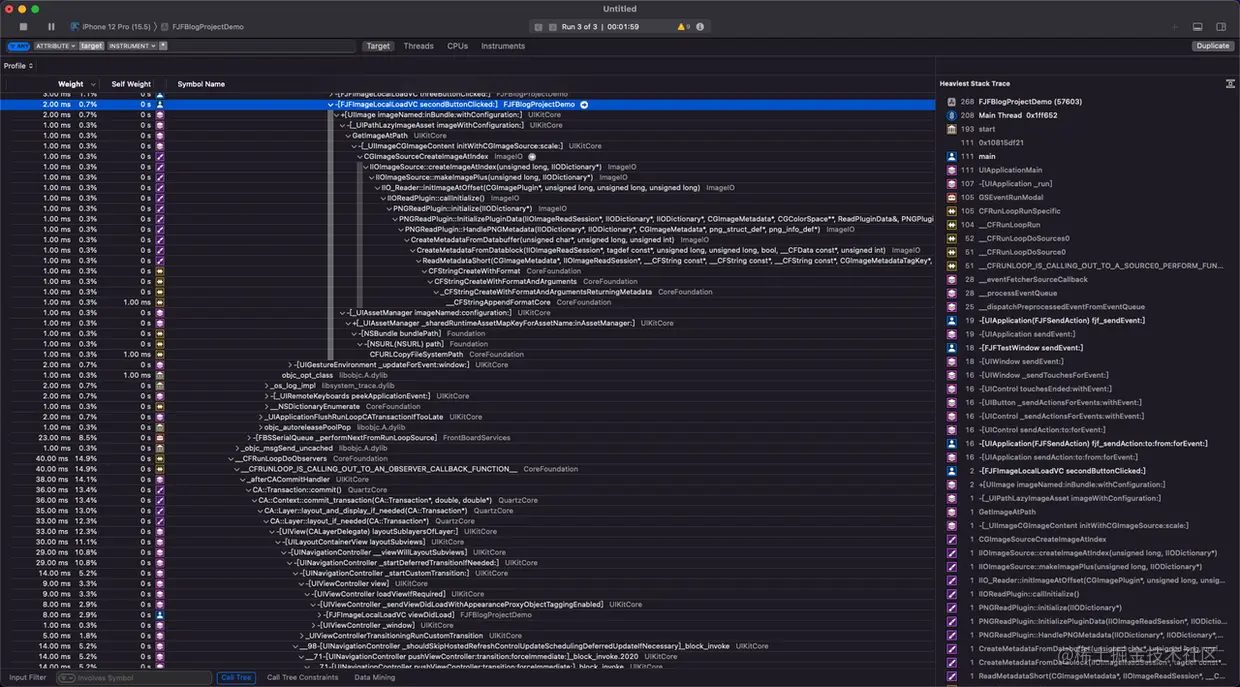Collapse the __CFRunLoopDoObservers row
This screenshot has width=1240, height=687.
232,458
